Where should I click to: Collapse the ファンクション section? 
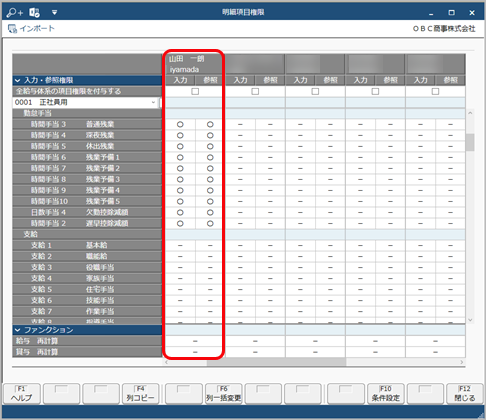[18, 330]
